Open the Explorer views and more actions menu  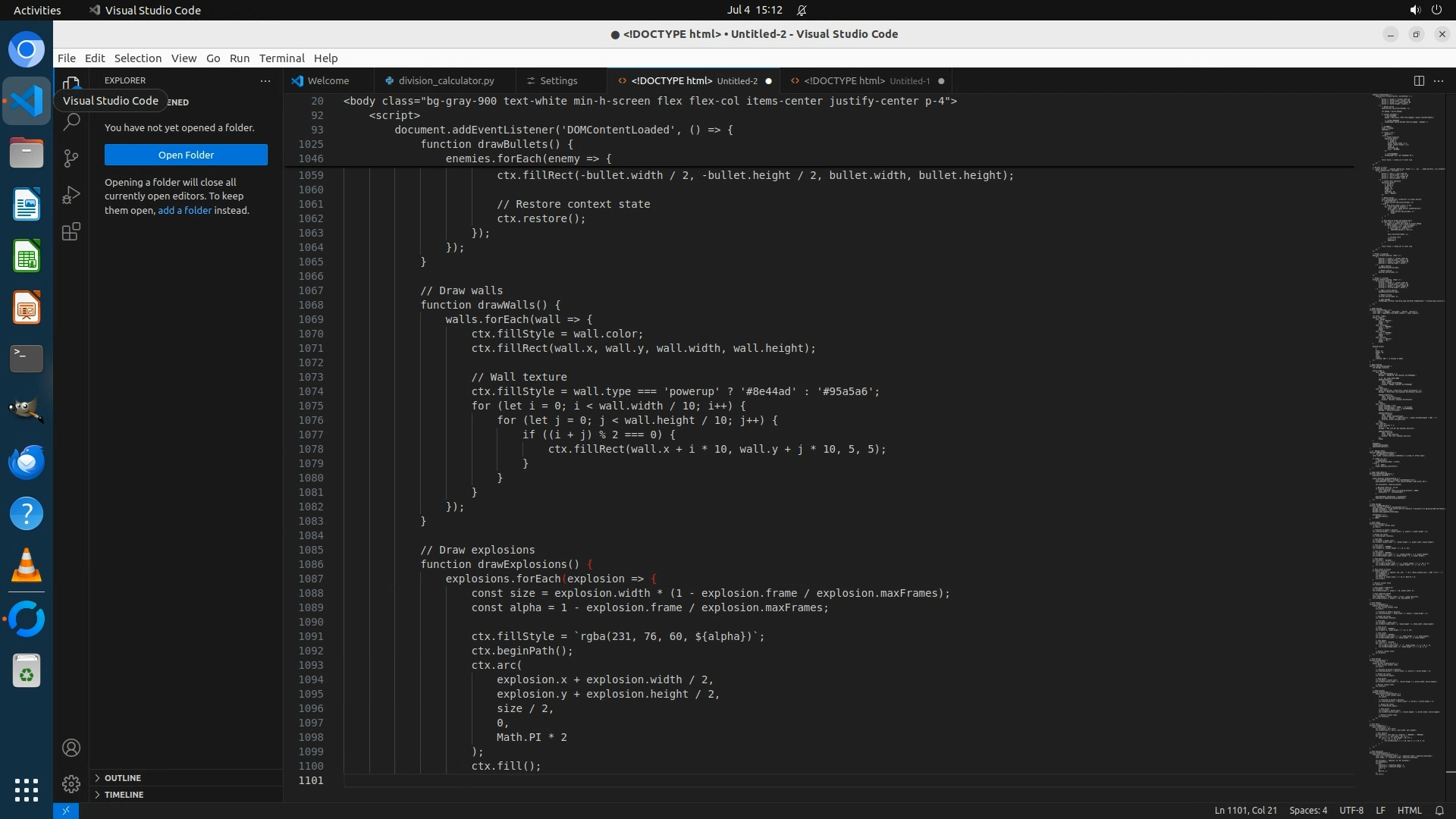(x=265, y=80)
